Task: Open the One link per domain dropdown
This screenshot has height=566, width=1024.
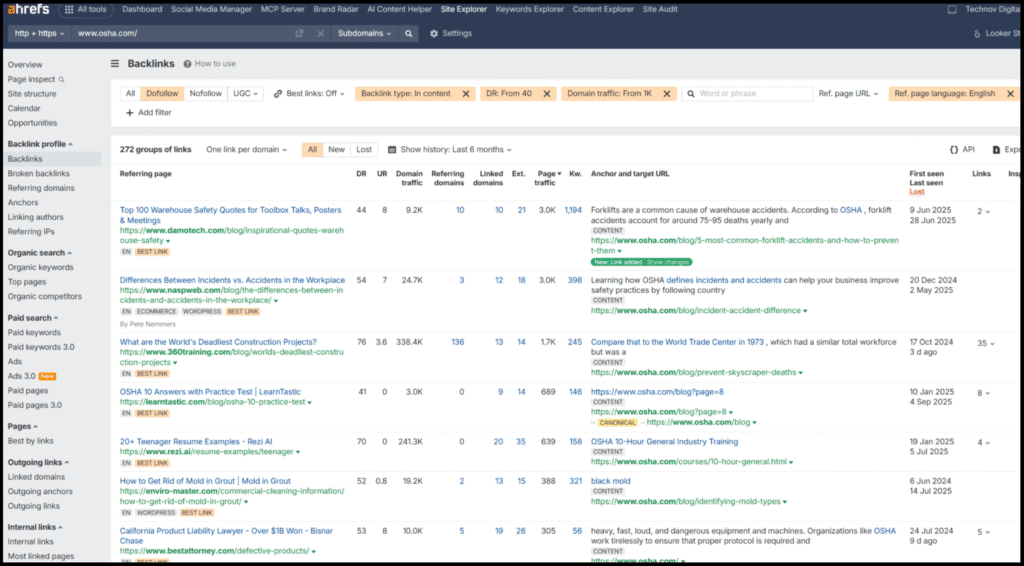Action: [x=246, y=149]
